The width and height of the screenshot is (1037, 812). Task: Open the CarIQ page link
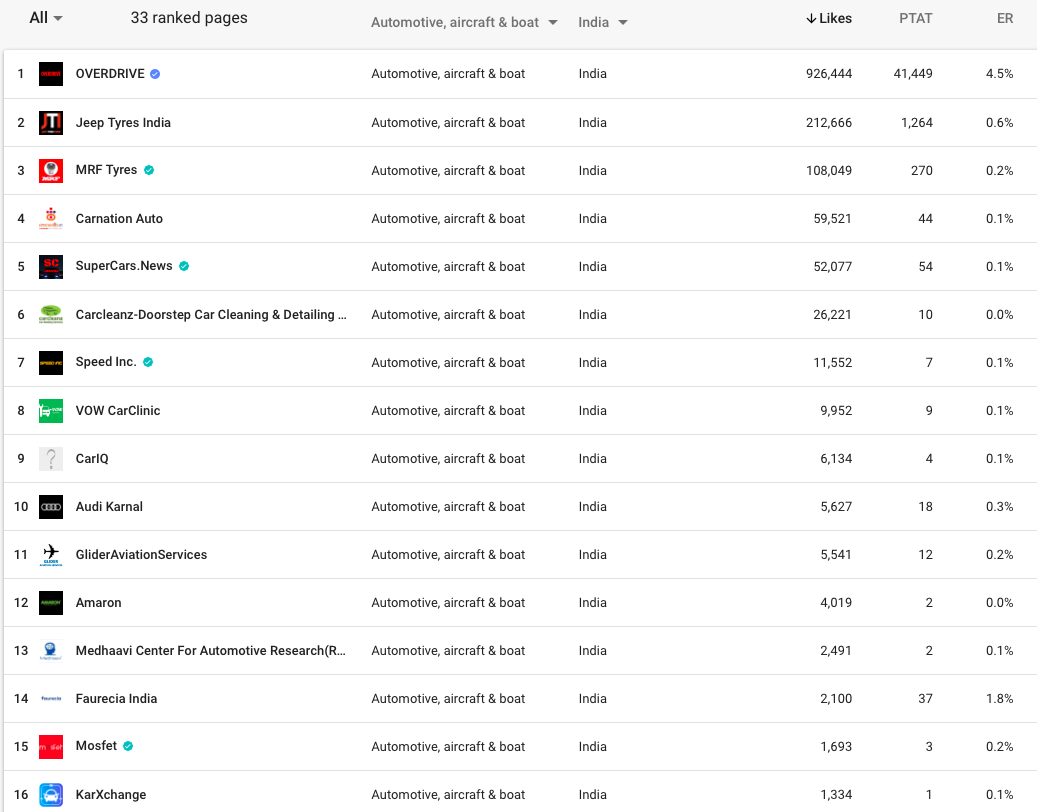tap(92, 458)
